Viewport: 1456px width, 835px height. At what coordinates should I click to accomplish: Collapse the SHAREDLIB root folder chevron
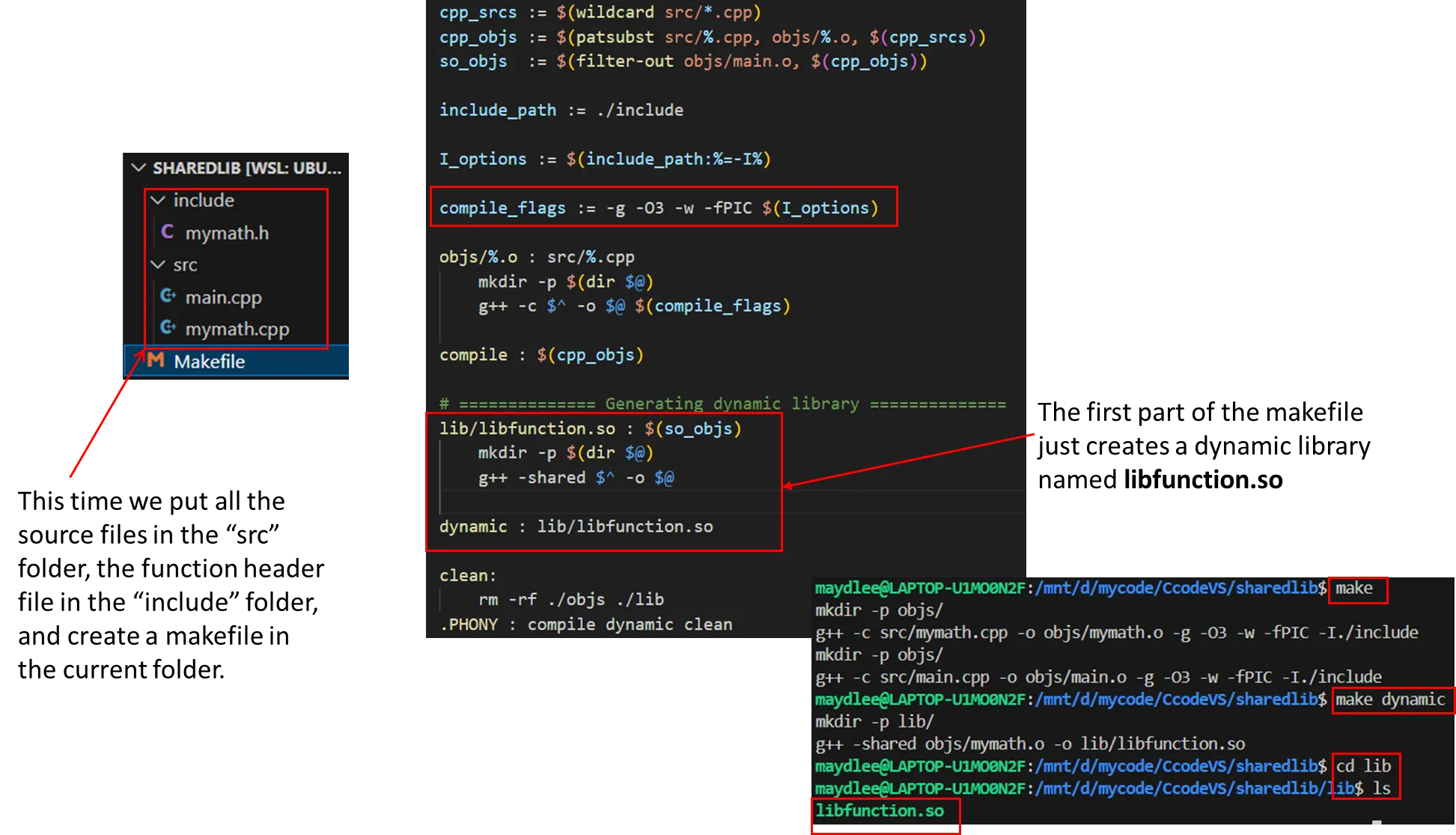click(138, 168)
